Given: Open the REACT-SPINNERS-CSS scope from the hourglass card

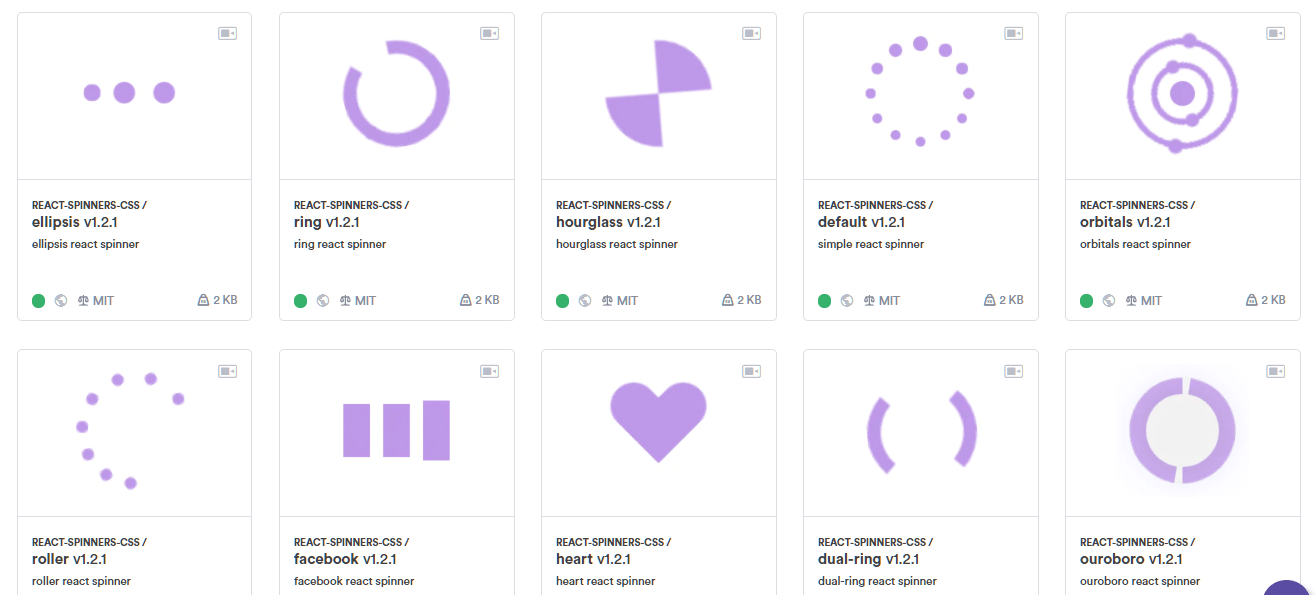Looking at the screenshot, I should 612,204.
